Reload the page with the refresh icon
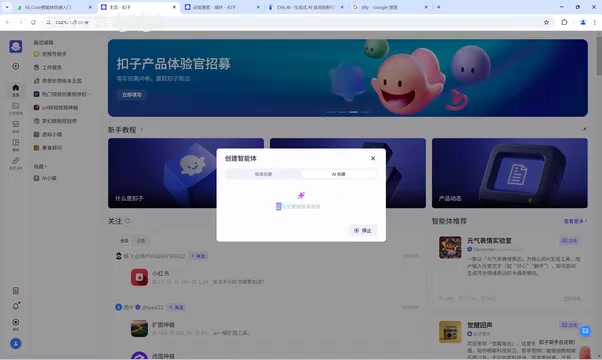 click(x=33, y=22)
